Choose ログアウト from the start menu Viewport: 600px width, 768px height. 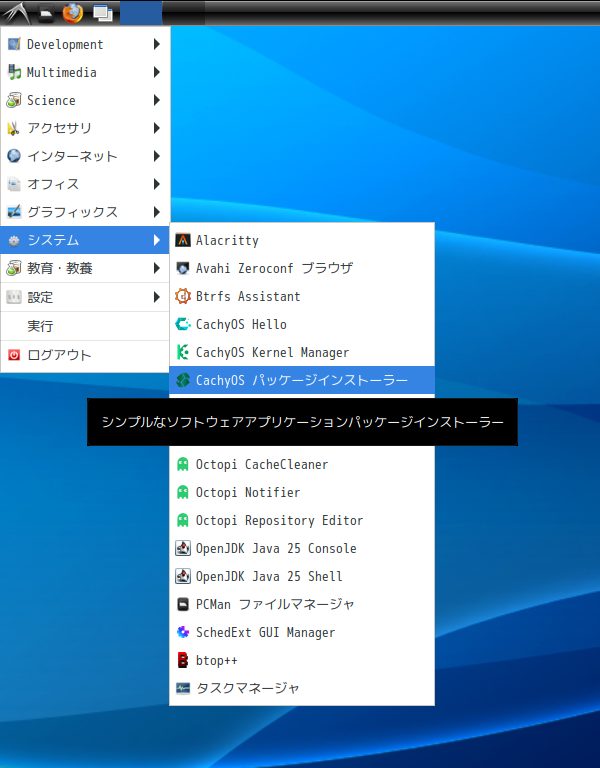[85, 355]
